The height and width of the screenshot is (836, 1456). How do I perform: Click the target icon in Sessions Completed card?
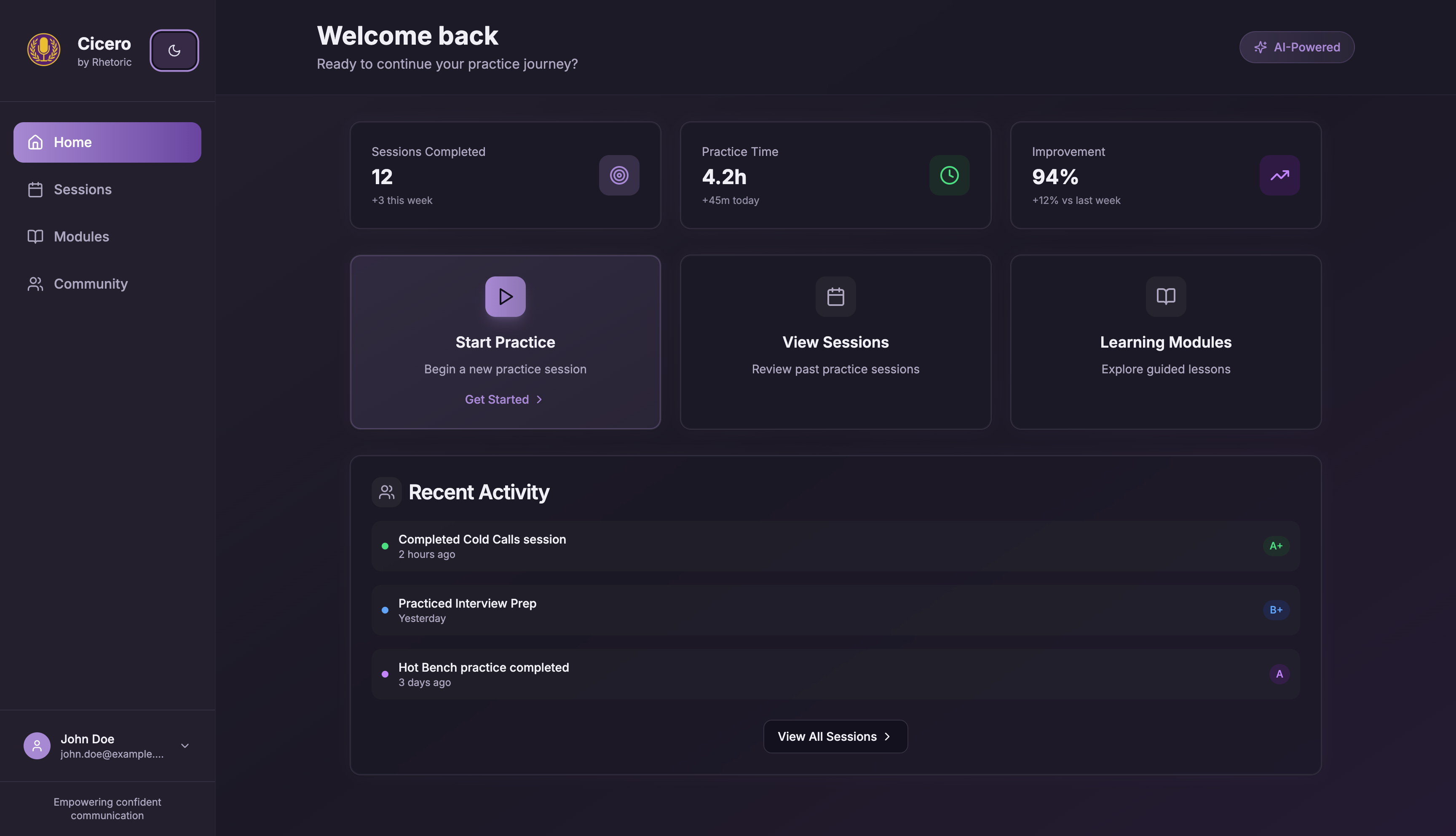(x=618, y=175)
